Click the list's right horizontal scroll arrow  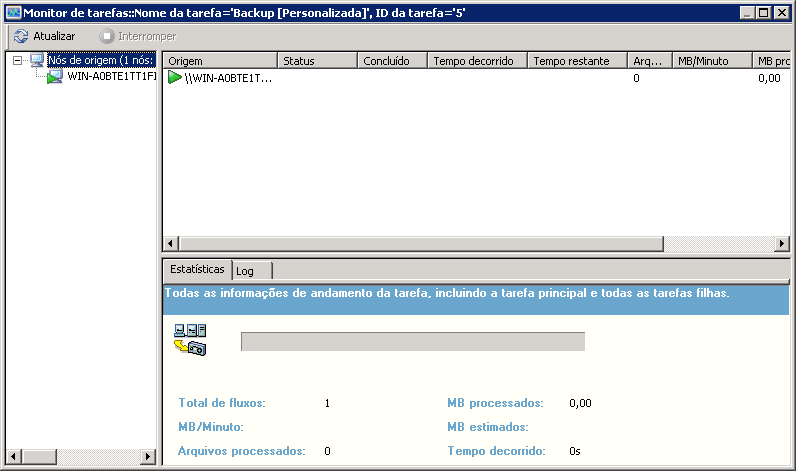(x=782, y=244)
